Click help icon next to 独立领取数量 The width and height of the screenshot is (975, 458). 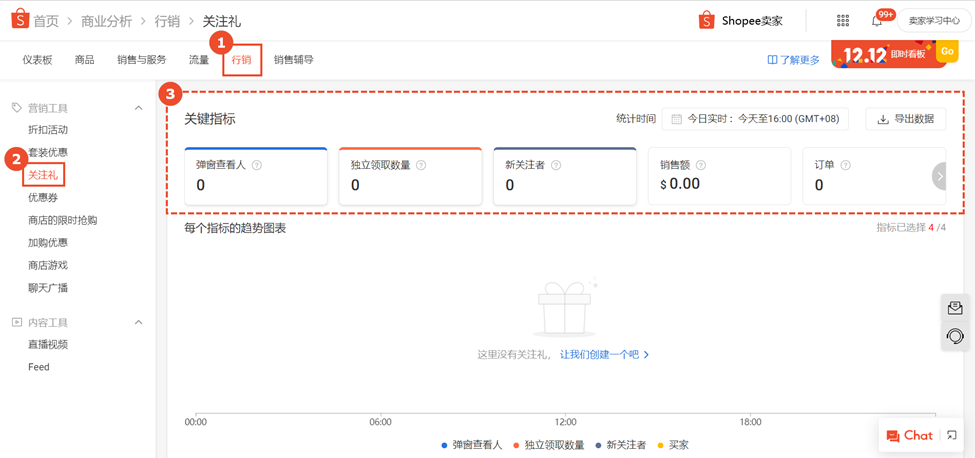[x=421, y=165]
